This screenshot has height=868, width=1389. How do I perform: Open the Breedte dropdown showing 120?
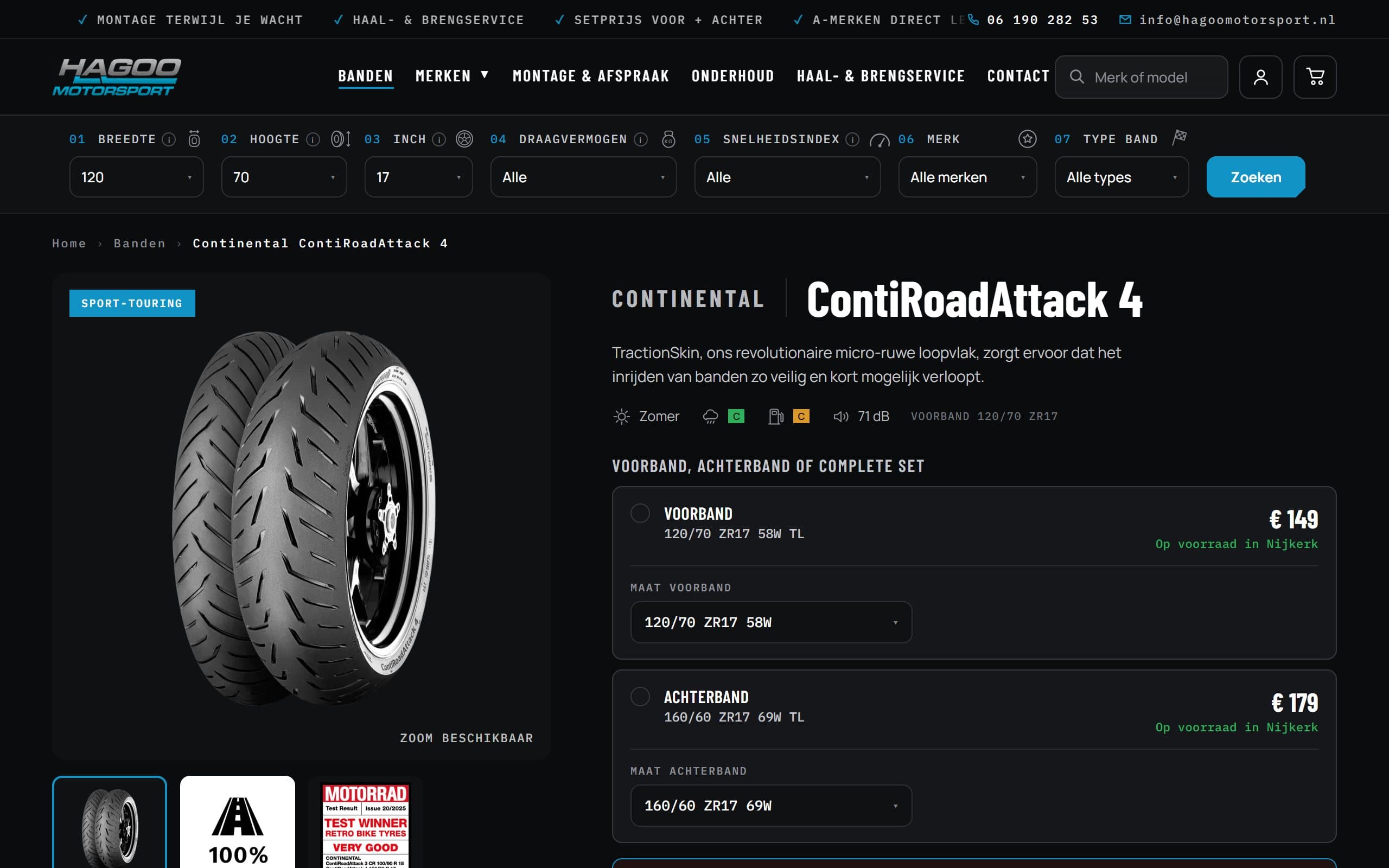[137, 177]
